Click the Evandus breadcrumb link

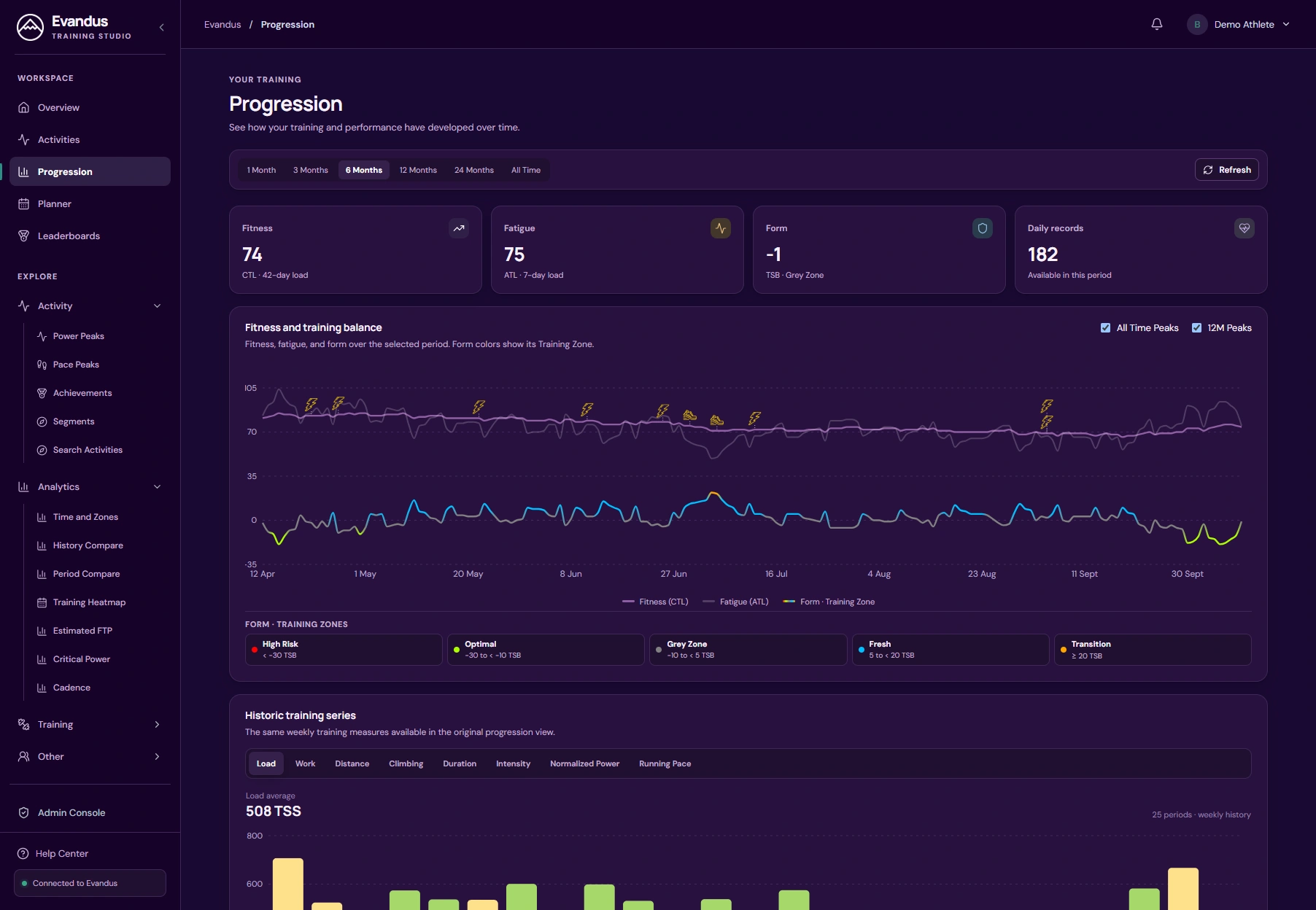pyautogui.click(x=222, y=24)
